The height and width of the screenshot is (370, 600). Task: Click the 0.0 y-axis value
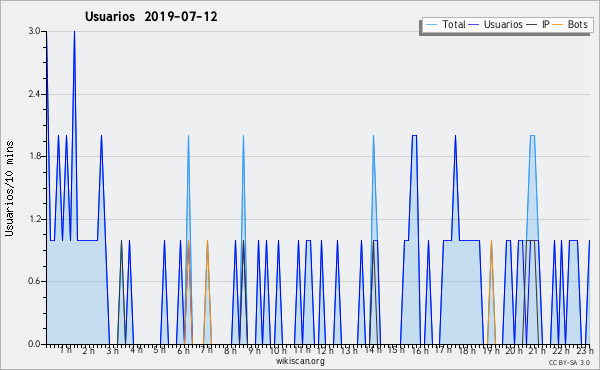tap(34, 344)
